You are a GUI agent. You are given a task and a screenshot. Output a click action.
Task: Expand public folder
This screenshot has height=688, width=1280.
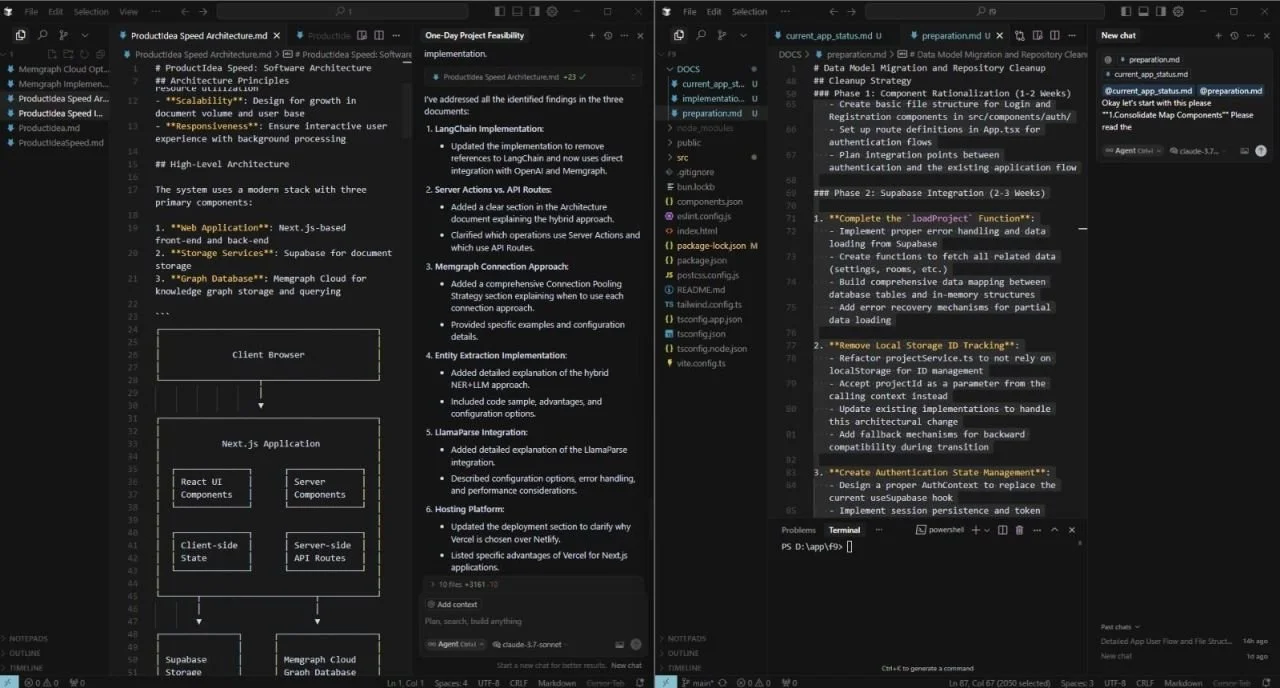(x=688, y=142)
